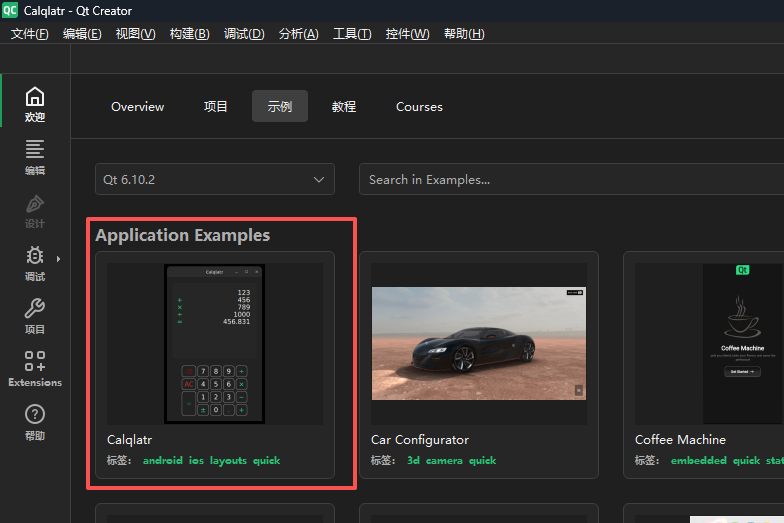Open the Calqlatr example thumbnail
This screenshot has width=784, height=523.
[214, 344]
